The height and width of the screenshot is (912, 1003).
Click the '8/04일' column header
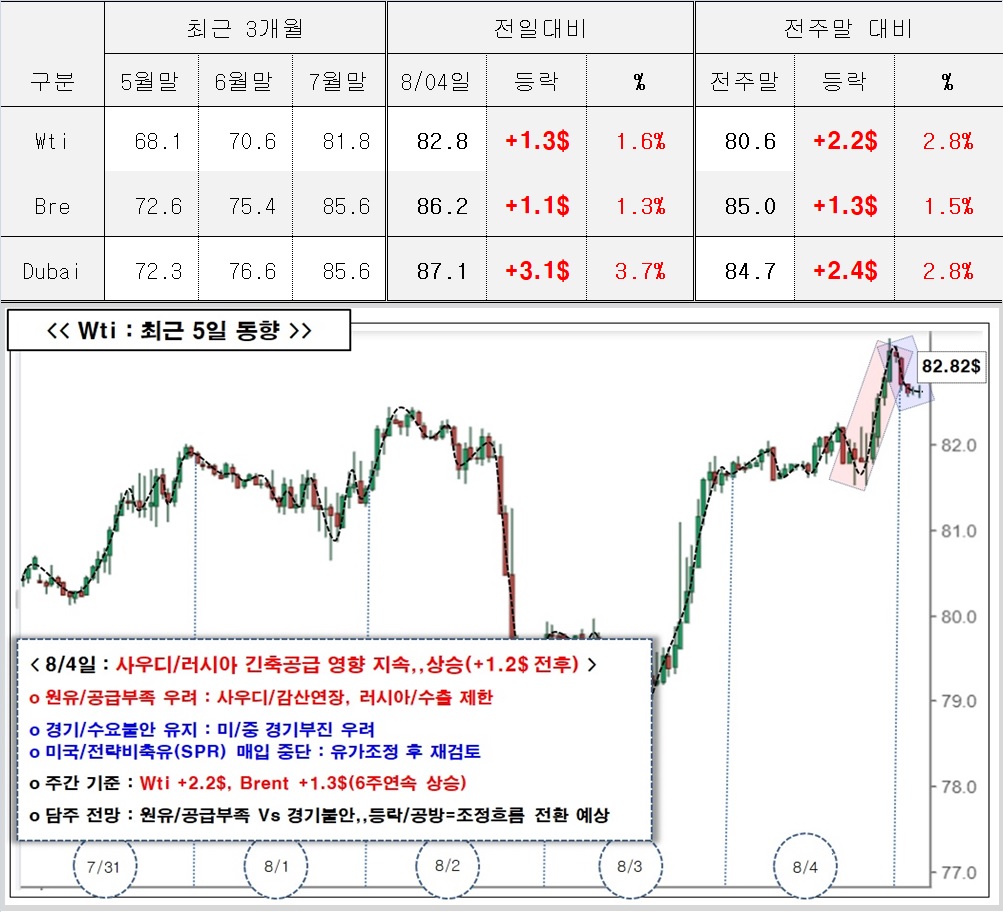click(436, 81)
